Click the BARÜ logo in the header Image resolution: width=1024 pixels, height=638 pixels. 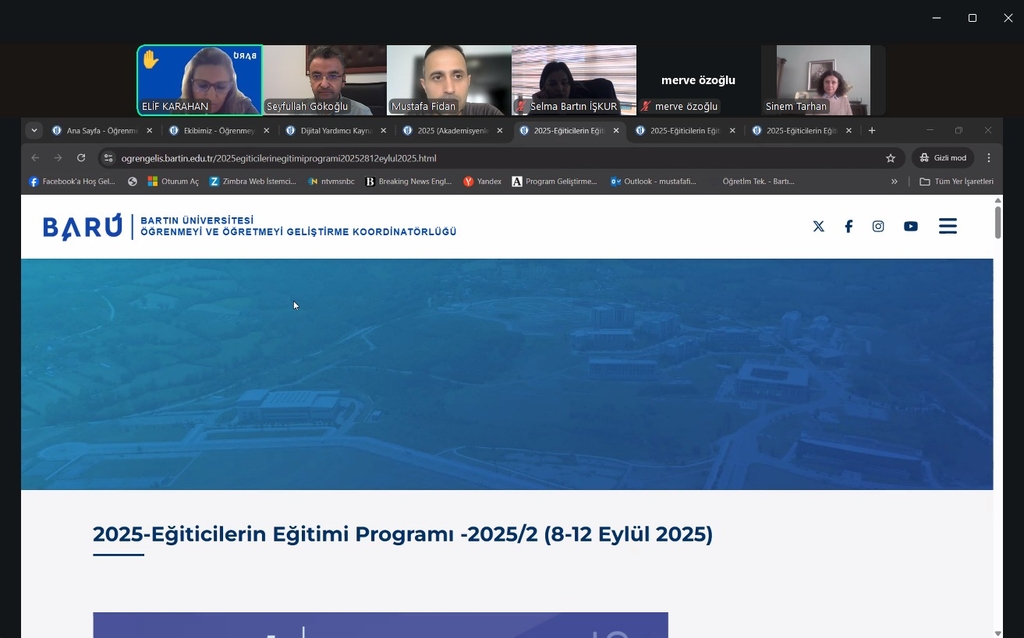(82, 227)
